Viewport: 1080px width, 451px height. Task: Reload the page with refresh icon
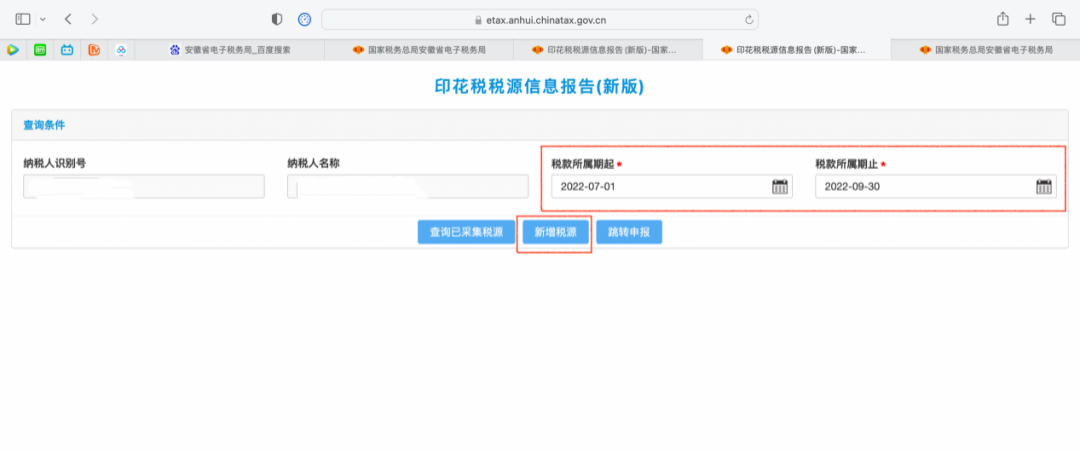[x=749, y=20]
